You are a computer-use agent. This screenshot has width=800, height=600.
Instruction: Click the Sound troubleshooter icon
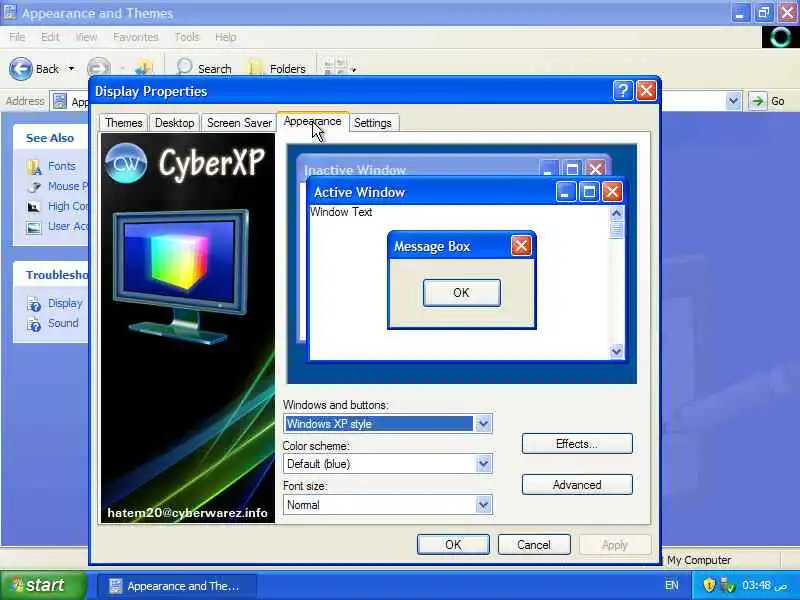click(x=34, y=324)
